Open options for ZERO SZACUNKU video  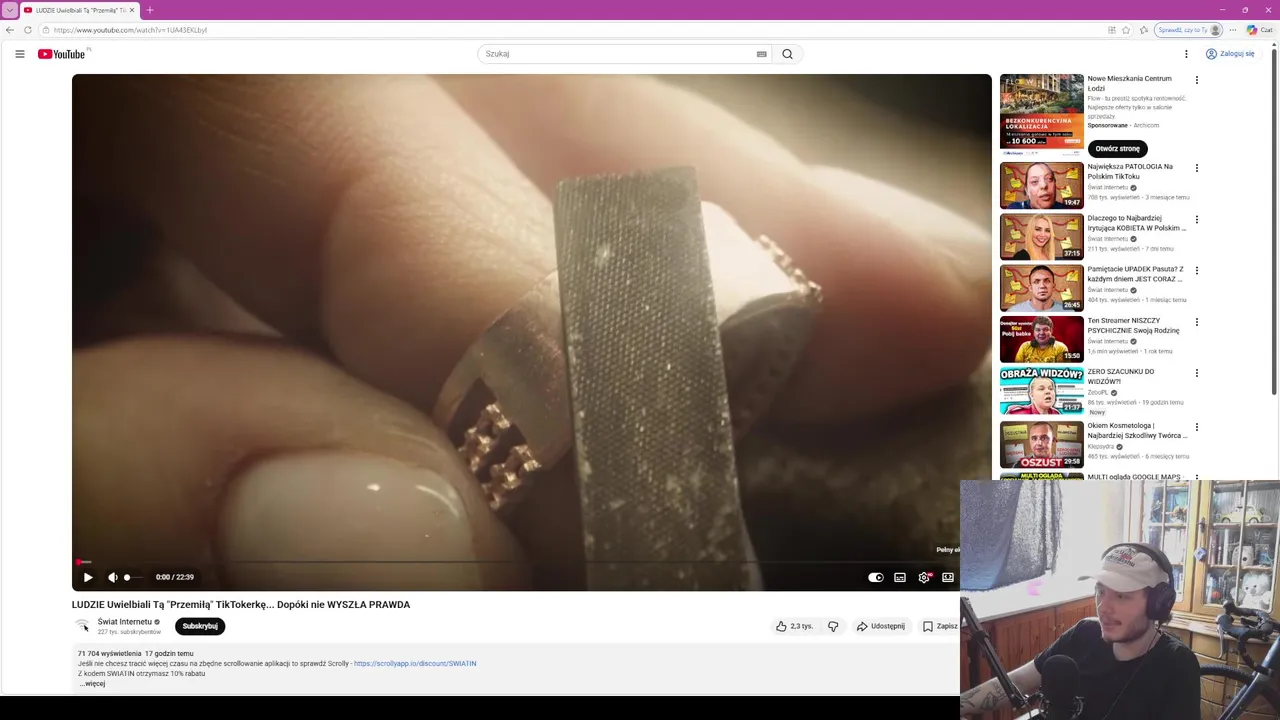(x=1197, y=373)
